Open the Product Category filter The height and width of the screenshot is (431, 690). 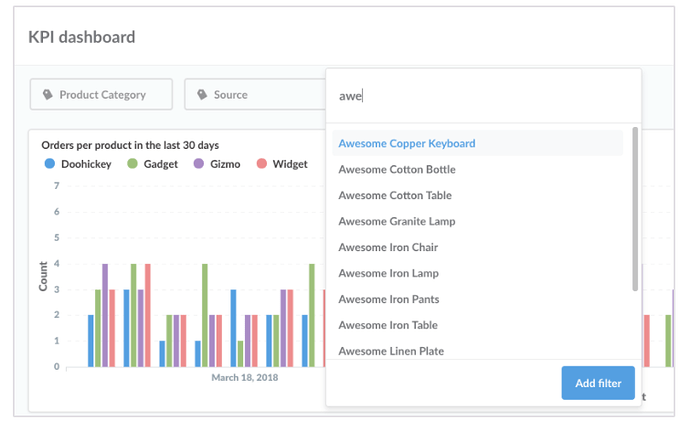point(101,94)
